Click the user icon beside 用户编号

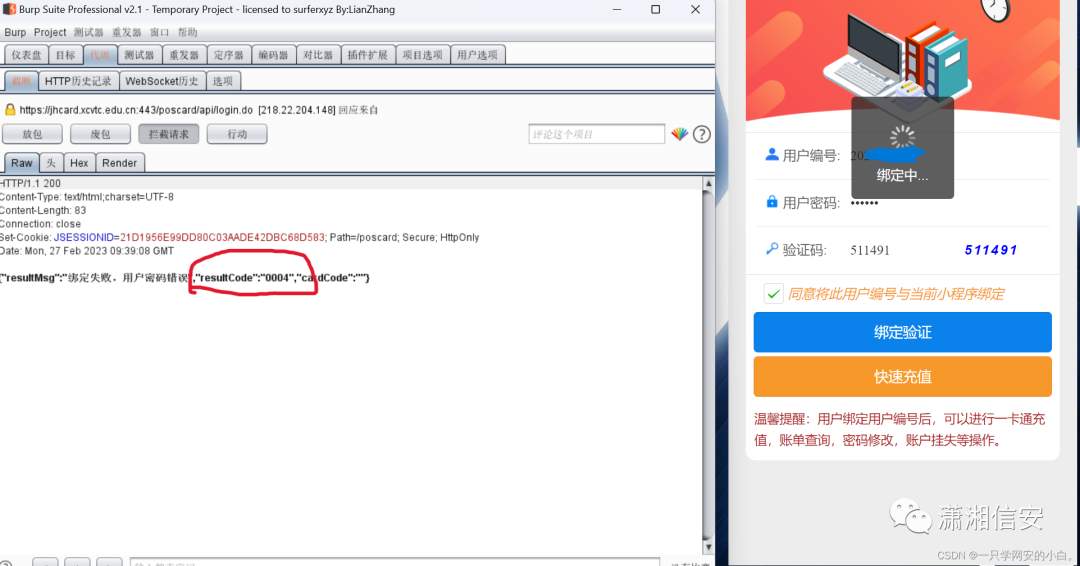pyautogui.click(x=772, y=155)
